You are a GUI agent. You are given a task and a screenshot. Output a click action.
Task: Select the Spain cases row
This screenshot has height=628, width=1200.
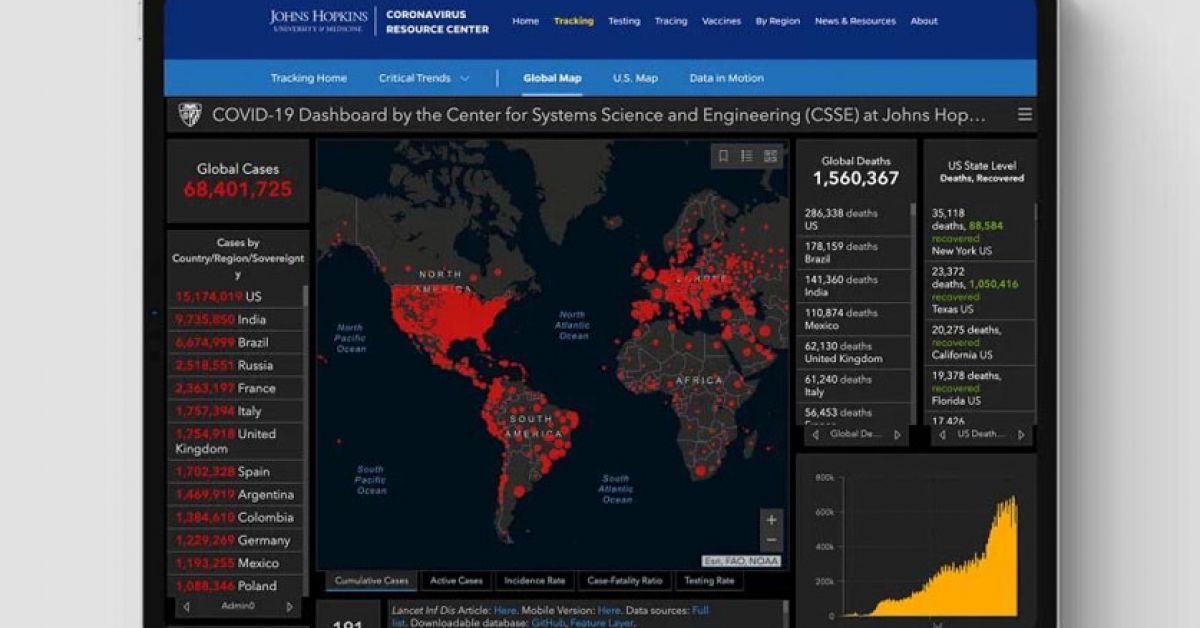[x=237, y=471]
